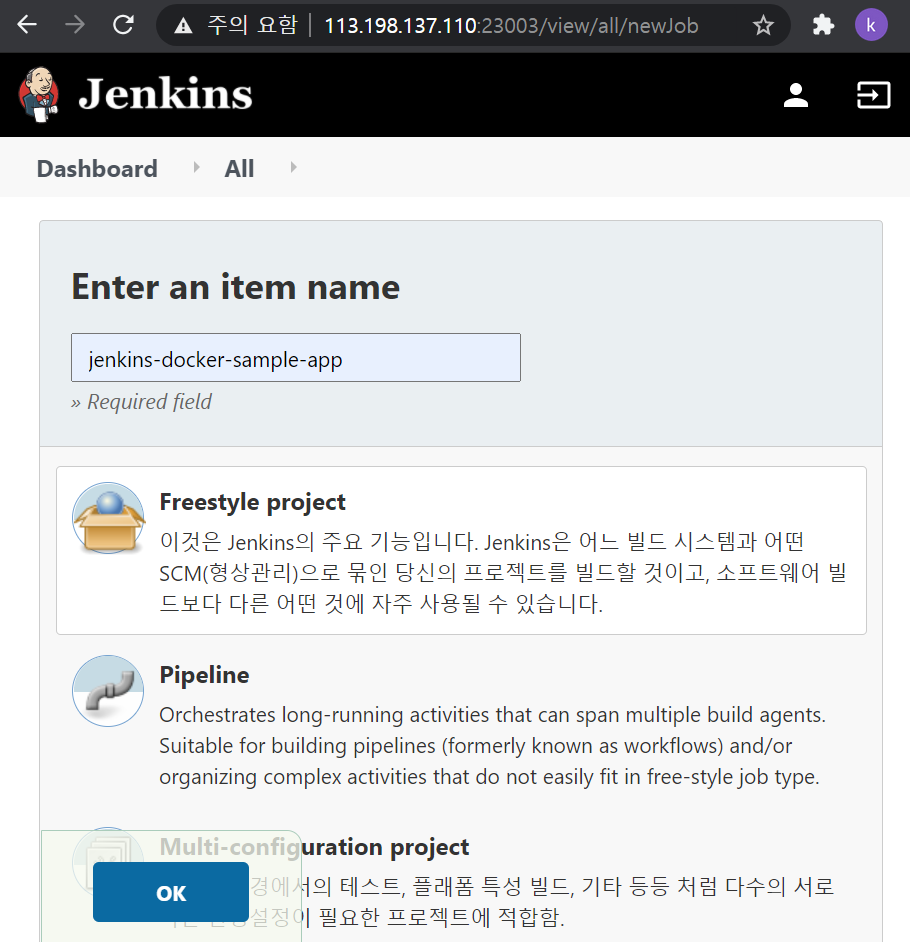Confirm with the OK button
Image resolution: width=910 pixels, height=942 pixels.
tap(171, 892)
